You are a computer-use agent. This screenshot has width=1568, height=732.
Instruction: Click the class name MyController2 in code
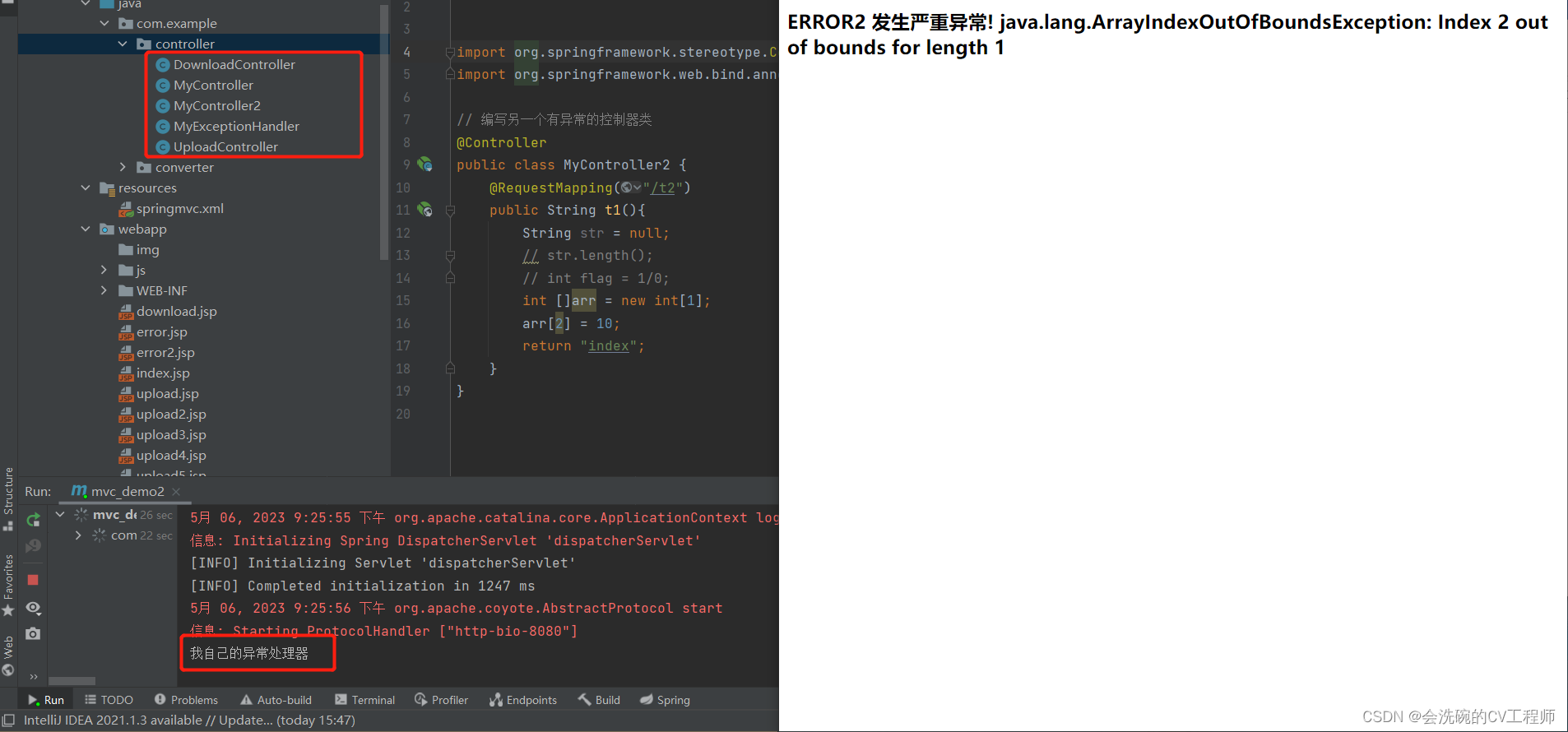616,164
